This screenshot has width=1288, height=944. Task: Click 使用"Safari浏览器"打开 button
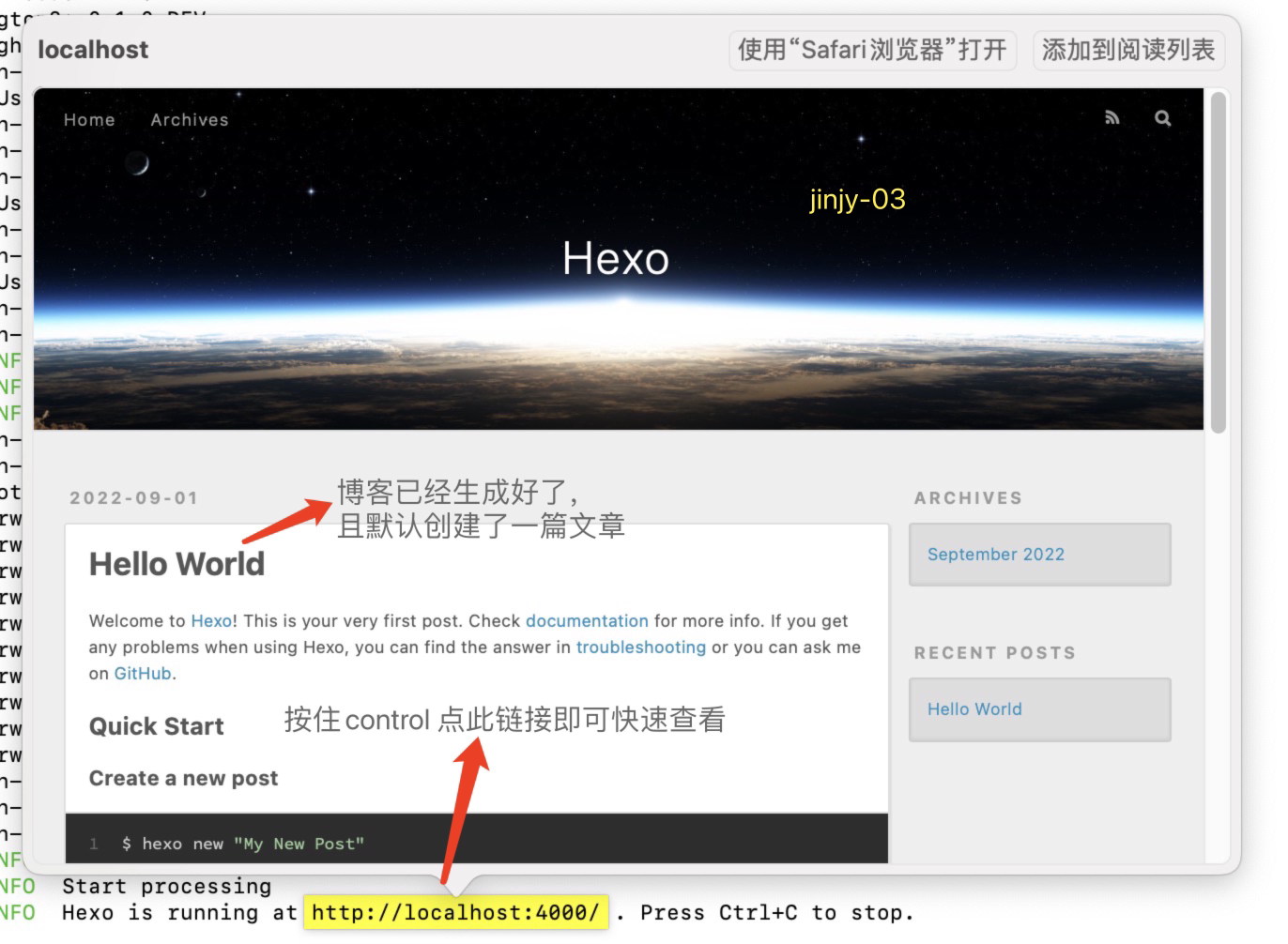coord(873,50)
